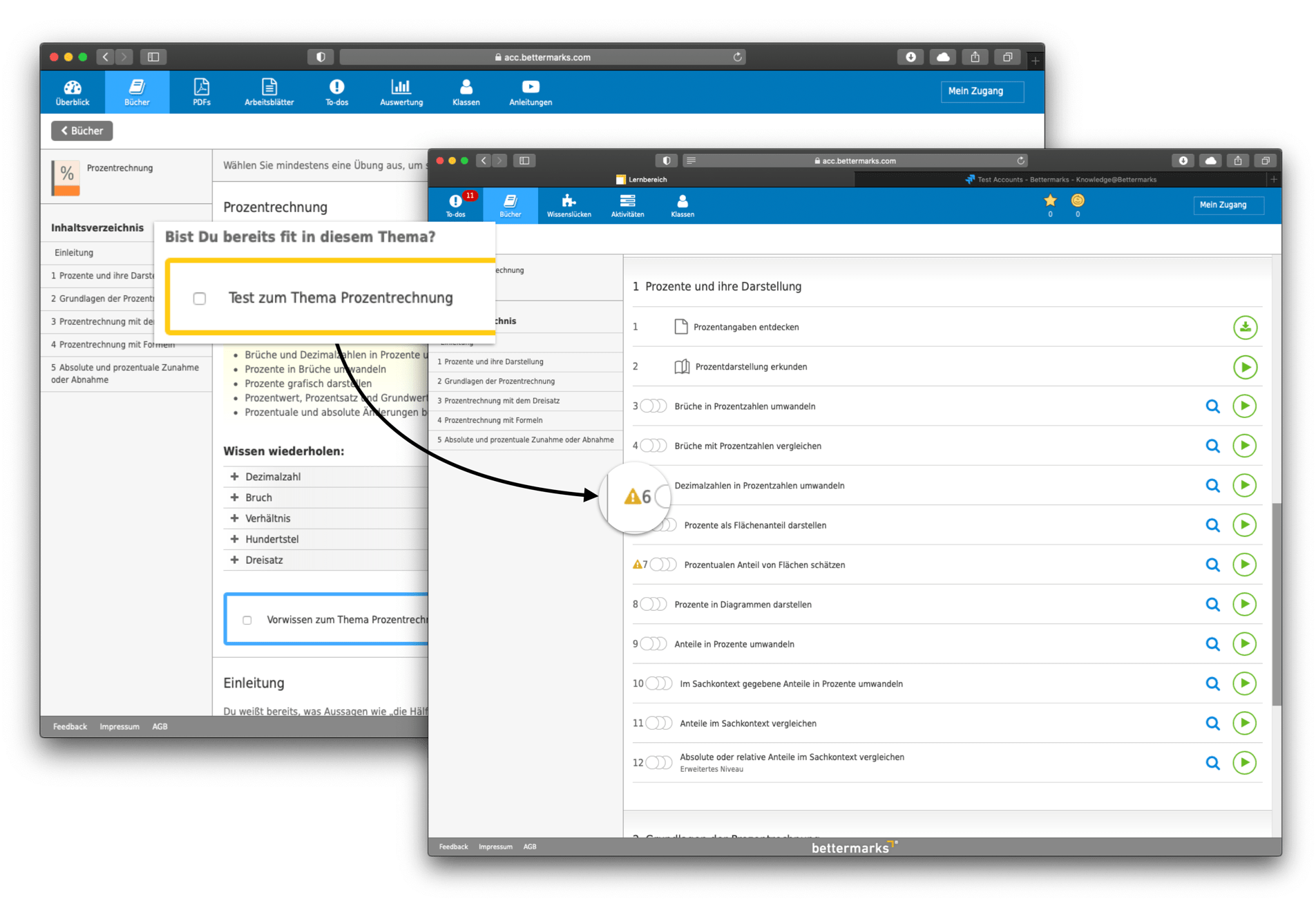This screenshot has height=917, width=1316.
Task: Preview Dezimalzahlen in Prozentzahlen umwandeln
Action: 1212,485
